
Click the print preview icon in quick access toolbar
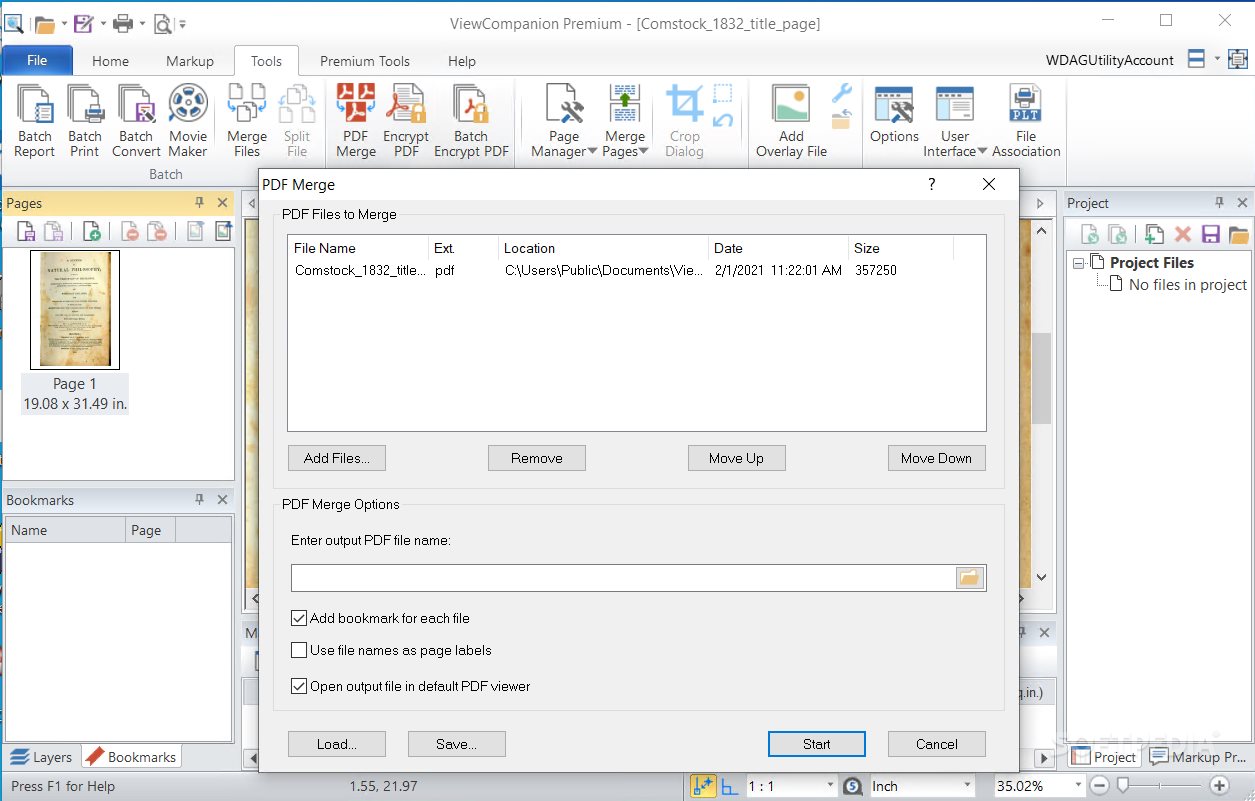pos(163,23)
